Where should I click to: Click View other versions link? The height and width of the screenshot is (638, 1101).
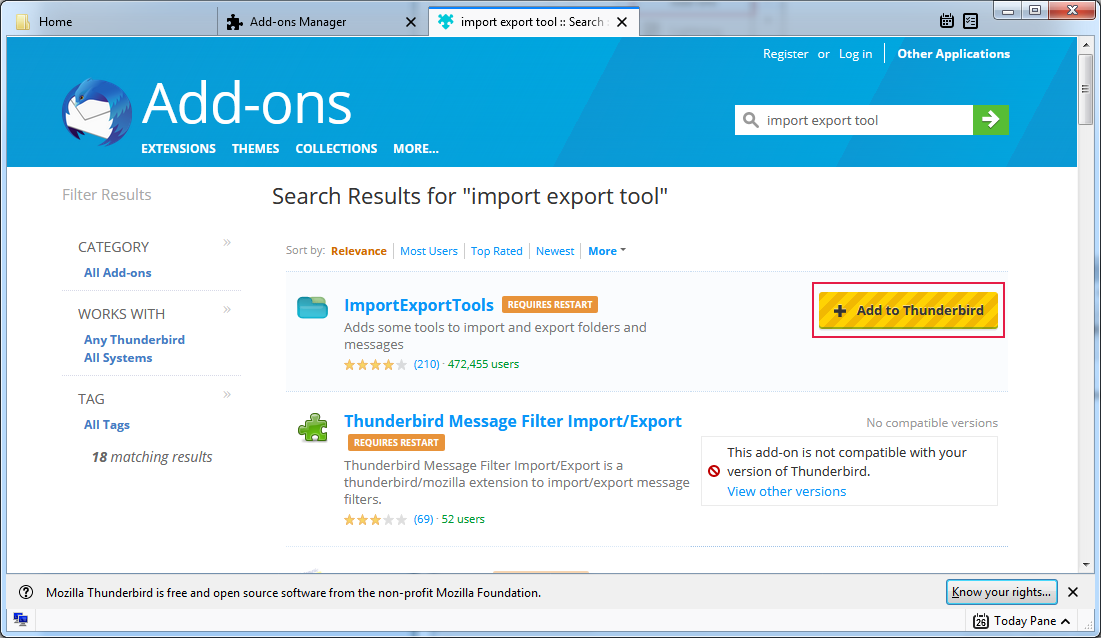786,491
